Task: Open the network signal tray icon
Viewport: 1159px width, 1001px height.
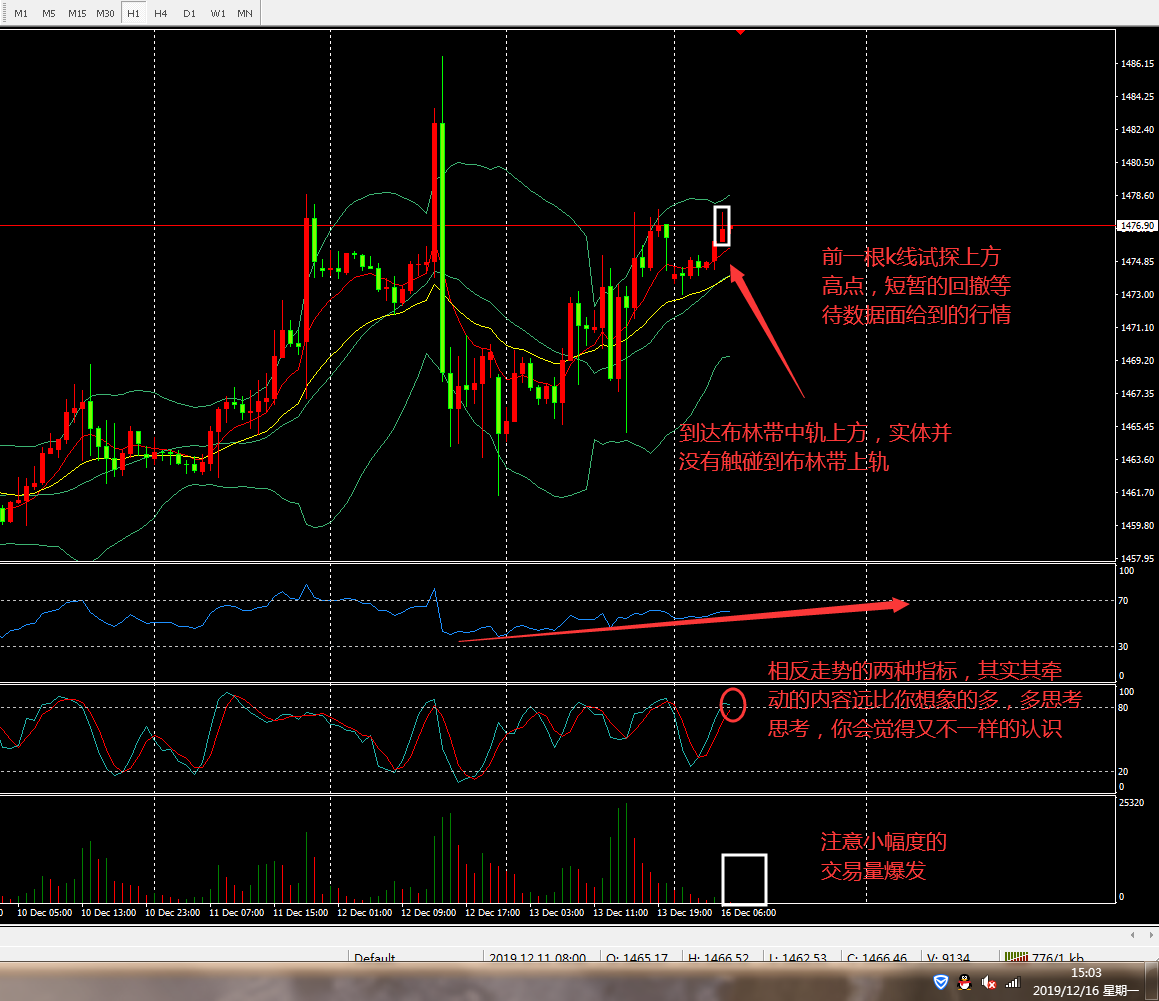Action: point(1013,982)
